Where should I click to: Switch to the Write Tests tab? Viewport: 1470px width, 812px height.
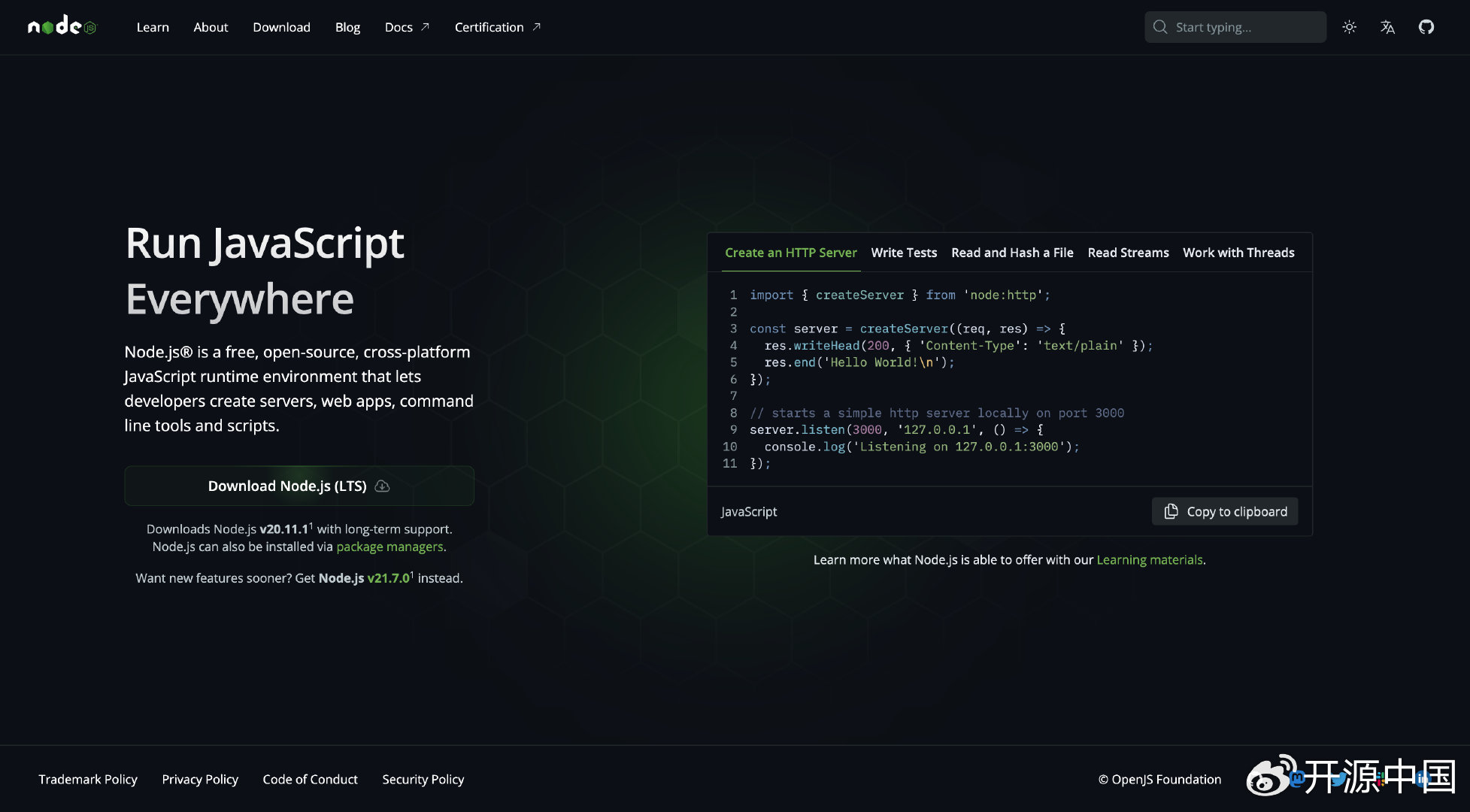(904, 253)
